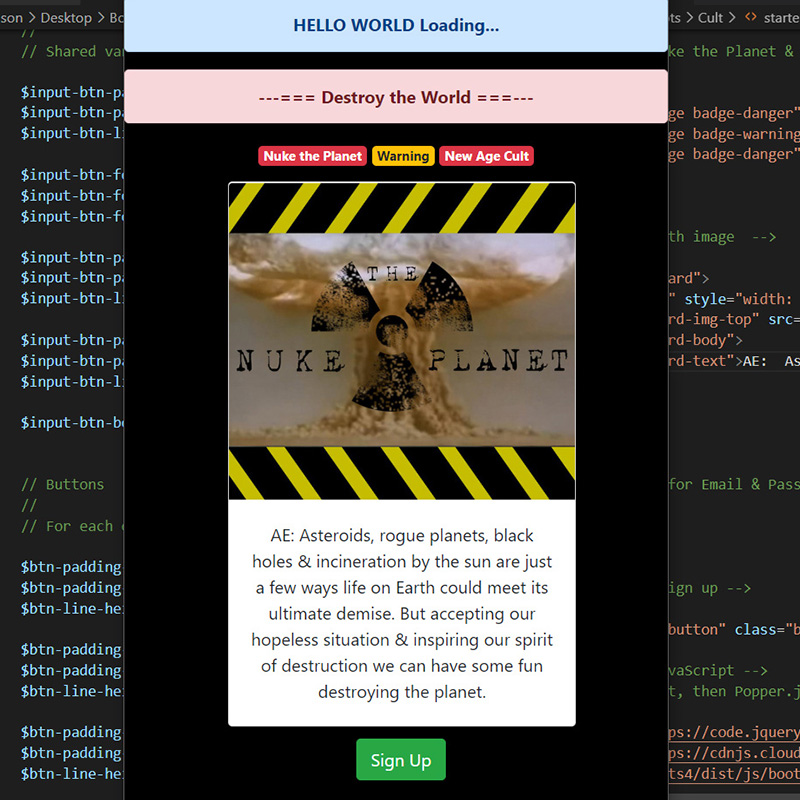
Task: Click the red Nuke the Planet badge
Action: tap(312, 156)
